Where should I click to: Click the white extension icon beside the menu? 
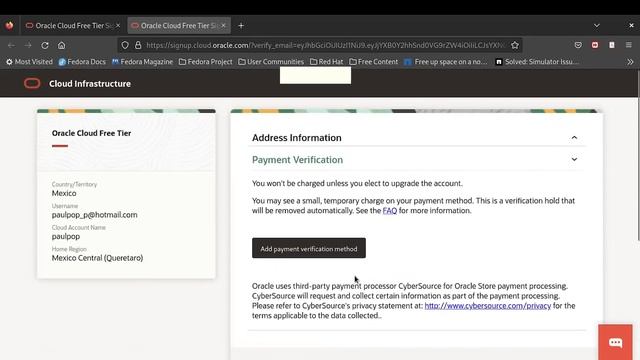[612, 45]
